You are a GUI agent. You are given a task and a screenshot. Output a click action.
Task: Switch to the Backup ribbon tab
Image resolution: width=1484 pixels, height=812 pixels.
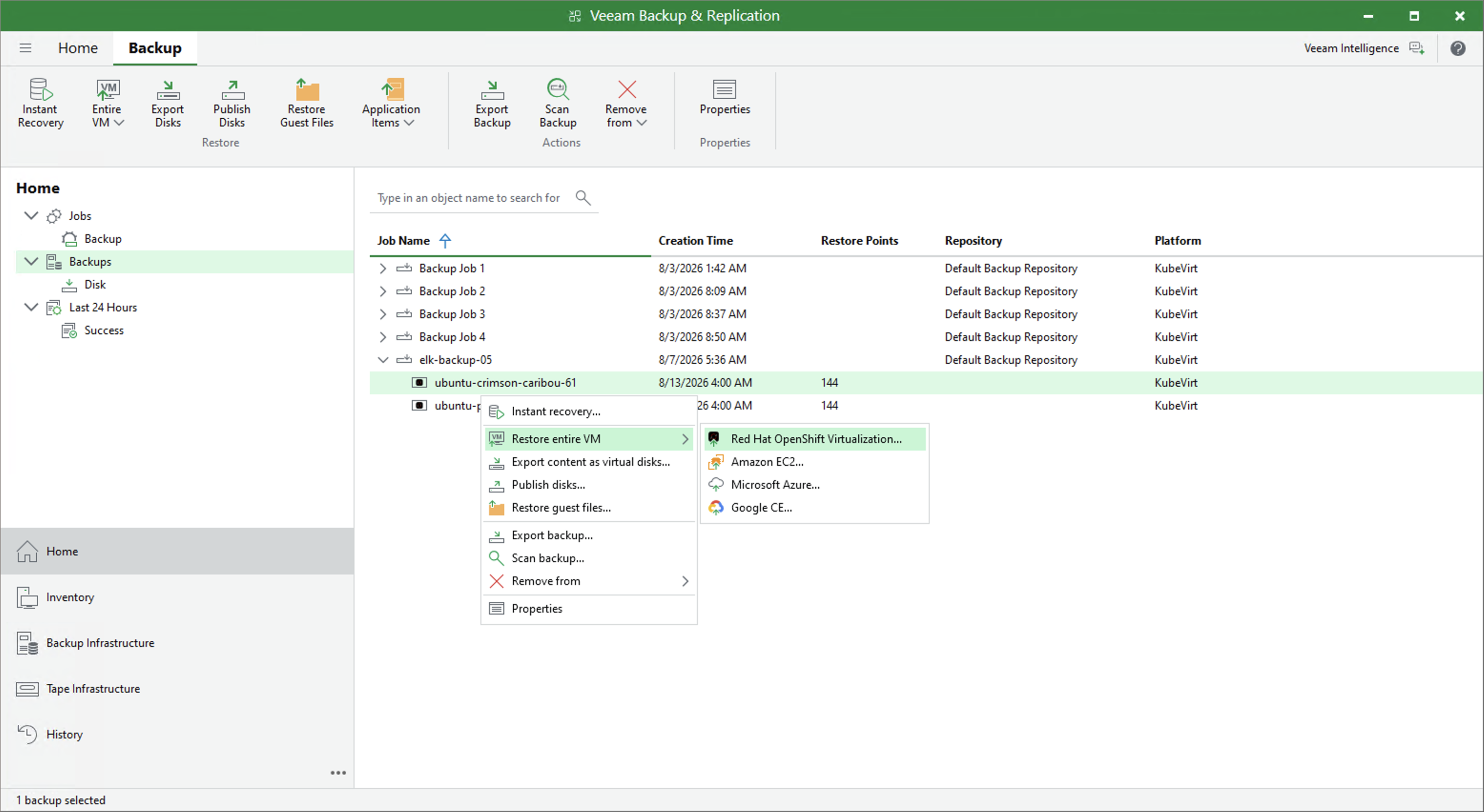[x=155, y=48]
